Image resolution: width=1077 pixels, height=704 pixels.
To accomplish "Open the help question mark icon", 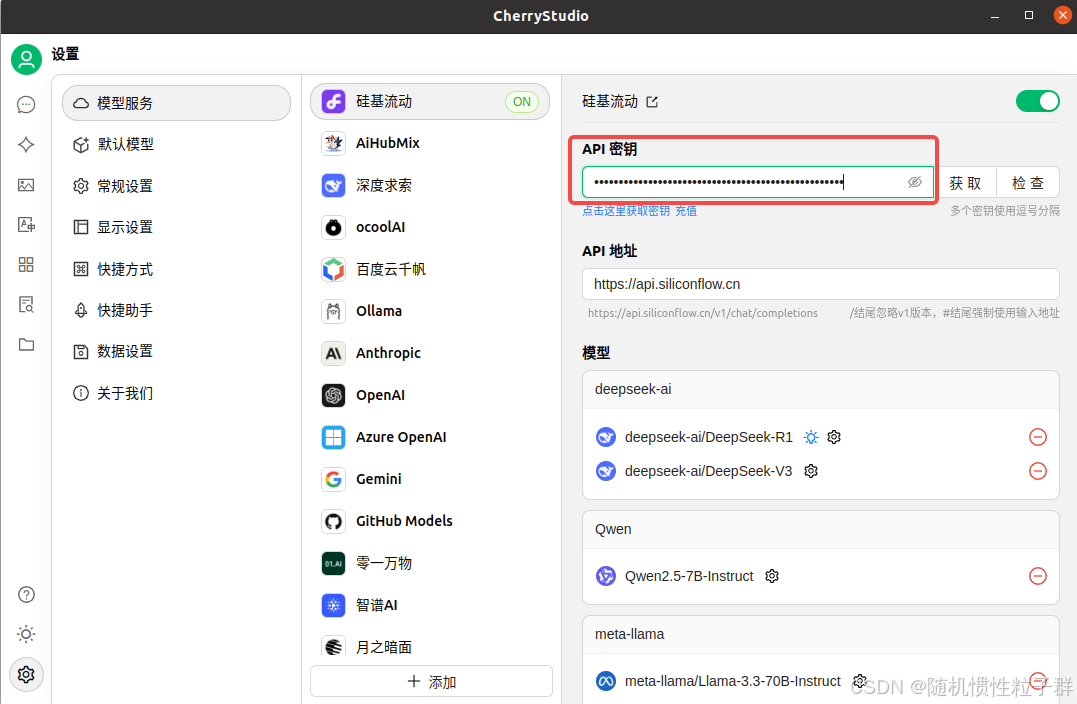I will click(26, 595).
